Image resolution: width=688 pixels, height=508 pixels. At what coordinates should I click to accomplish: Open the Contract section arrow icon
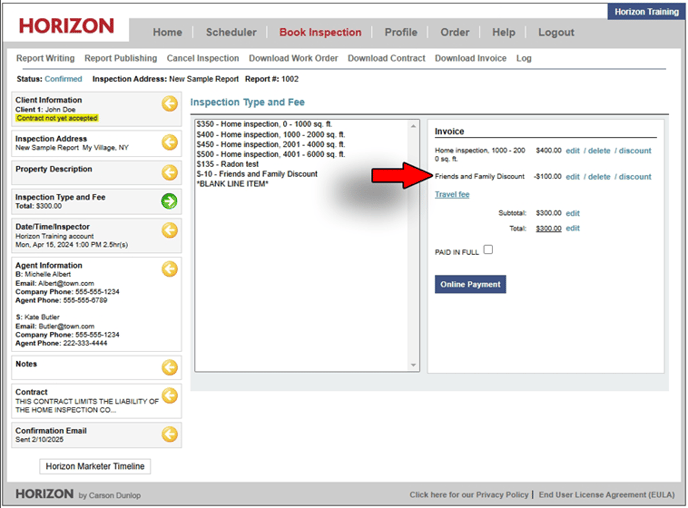[x=170, y=396]
